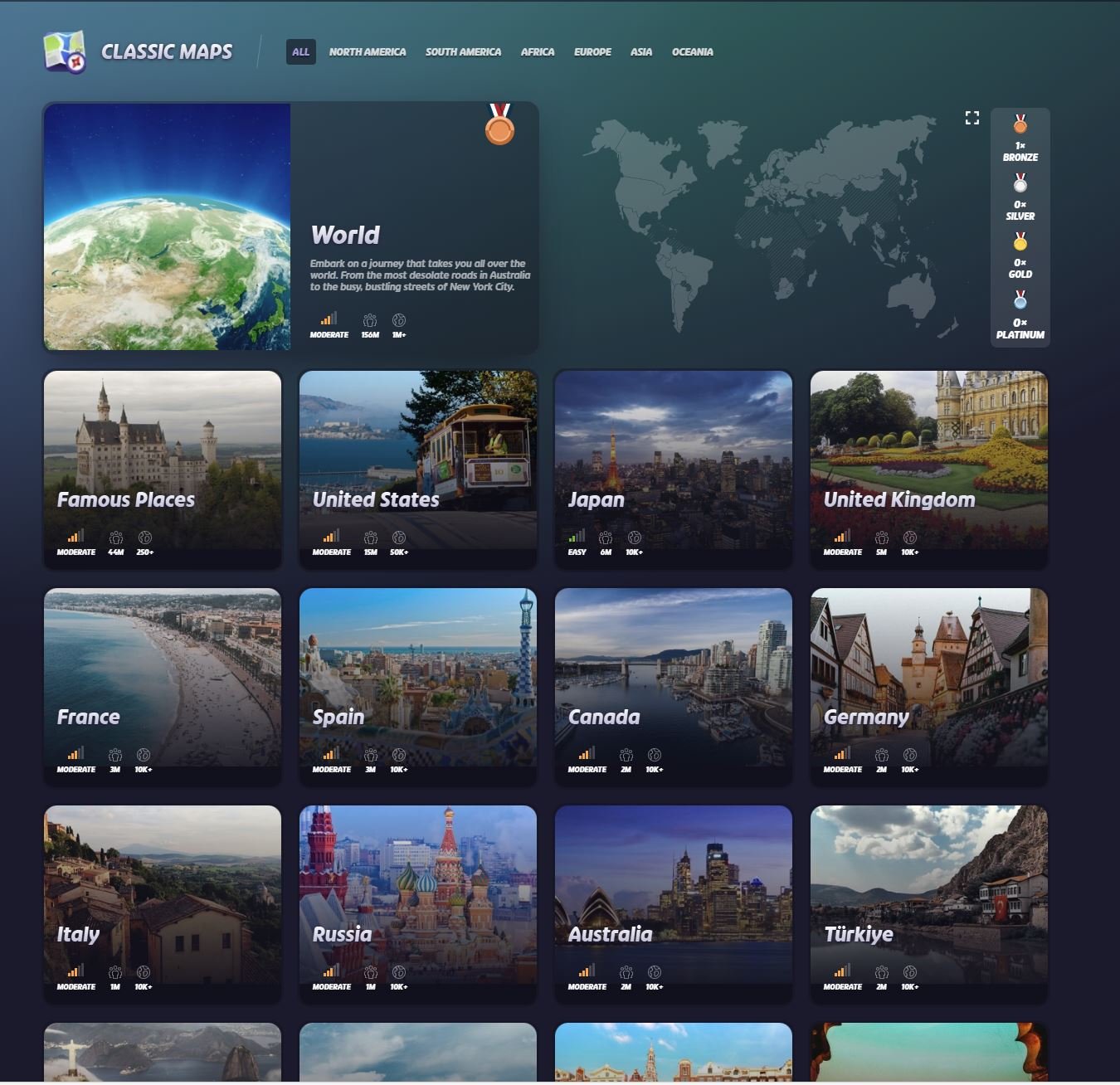Image resolution: width=1120 pixels, height=1085 pixels.
Task: Click the Classic Maps logo icon
Action: 65,51
